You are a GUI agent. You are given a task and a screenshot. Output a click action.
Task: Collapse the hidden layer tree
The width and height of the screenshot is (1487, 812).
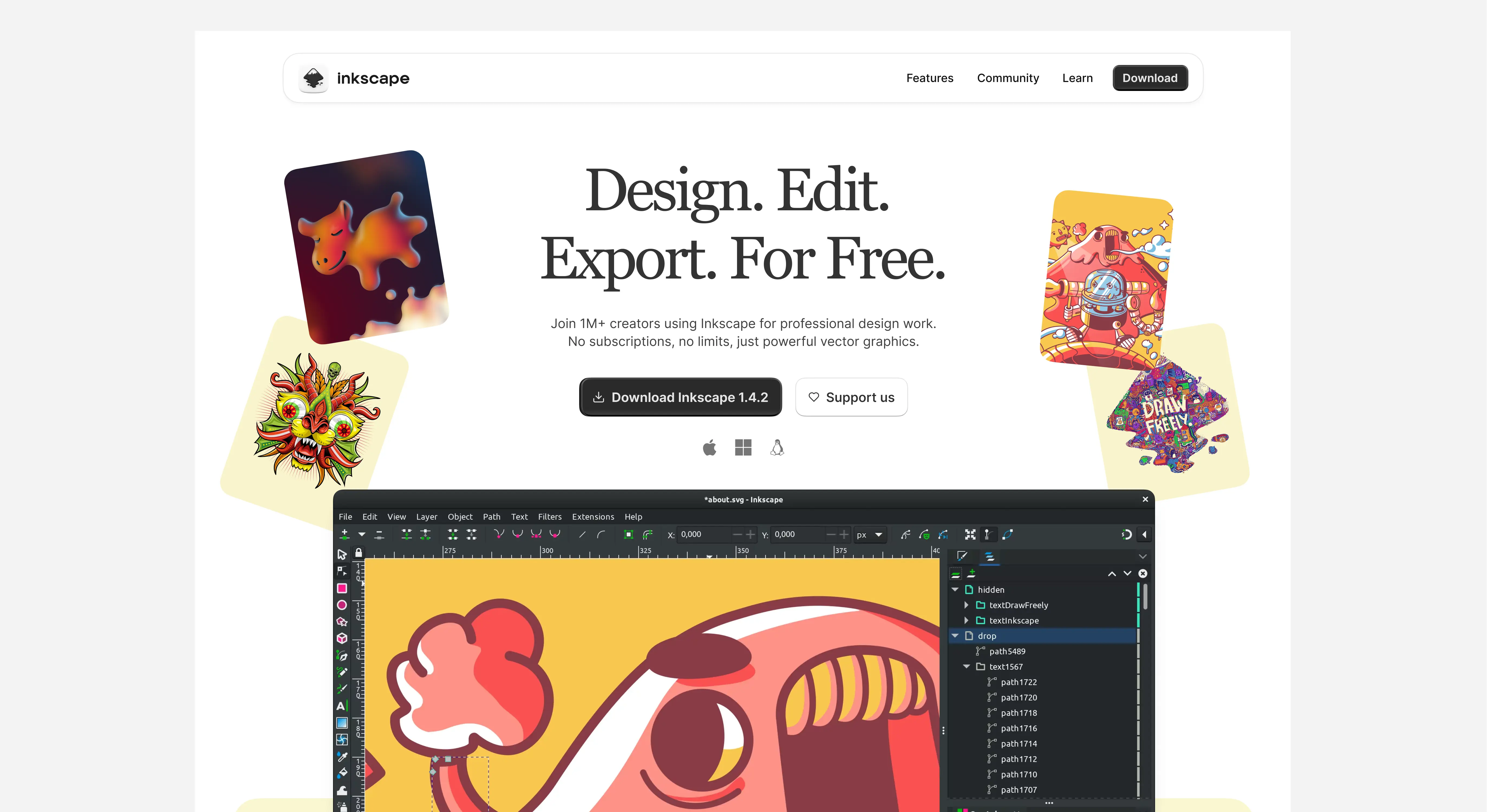coord(955,589)
